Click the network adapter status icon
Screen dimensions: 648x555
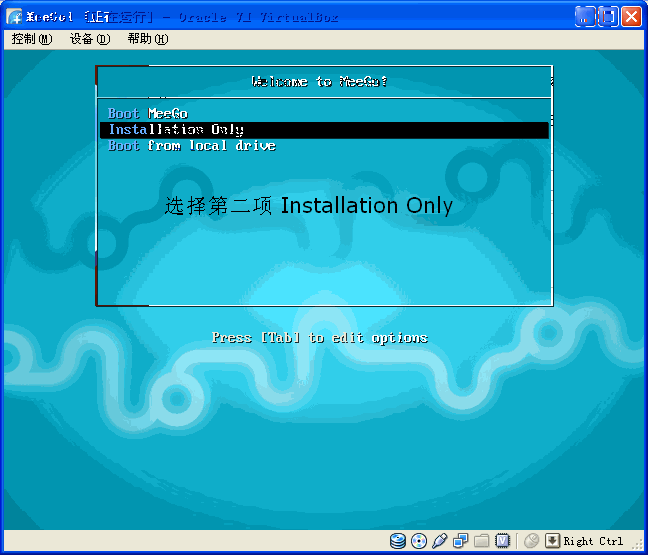[460, 541]
